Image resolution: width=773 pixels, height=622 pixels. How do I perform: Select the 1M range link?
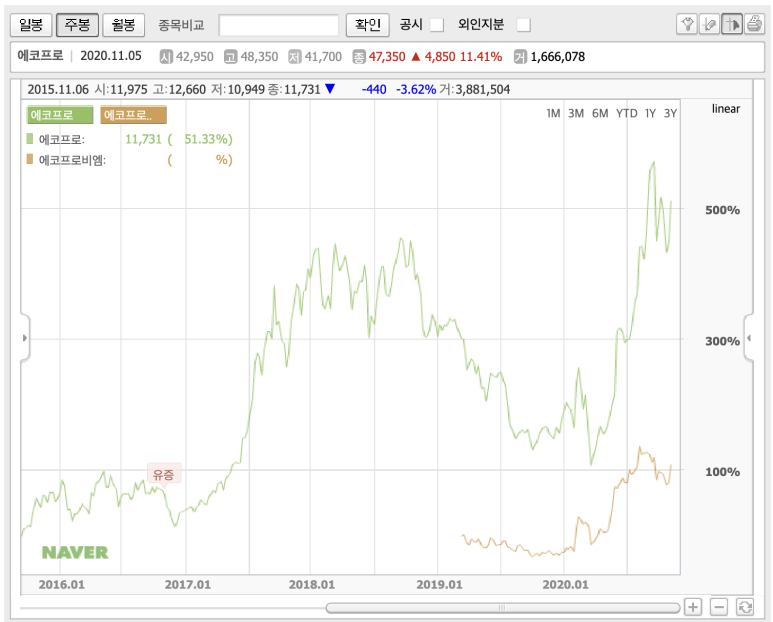coord(553,113)
